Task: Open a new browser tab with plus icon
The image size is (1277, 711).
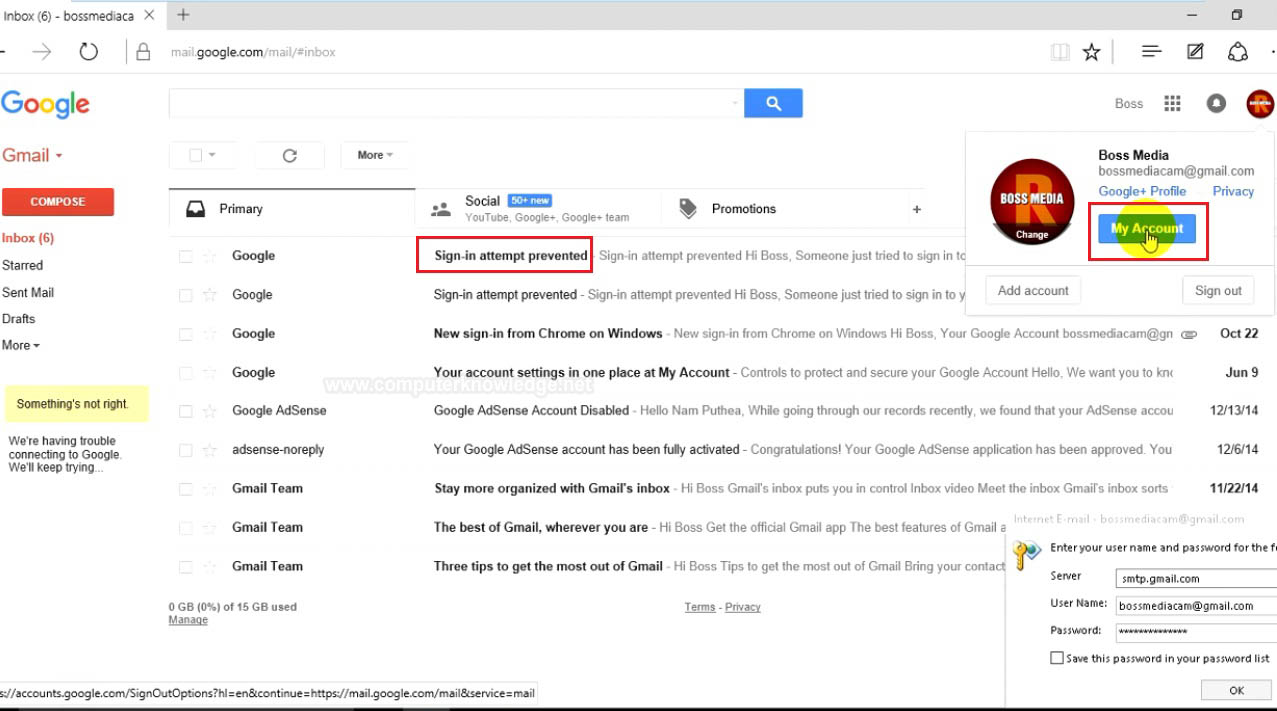Action: [x=183, y=15]
